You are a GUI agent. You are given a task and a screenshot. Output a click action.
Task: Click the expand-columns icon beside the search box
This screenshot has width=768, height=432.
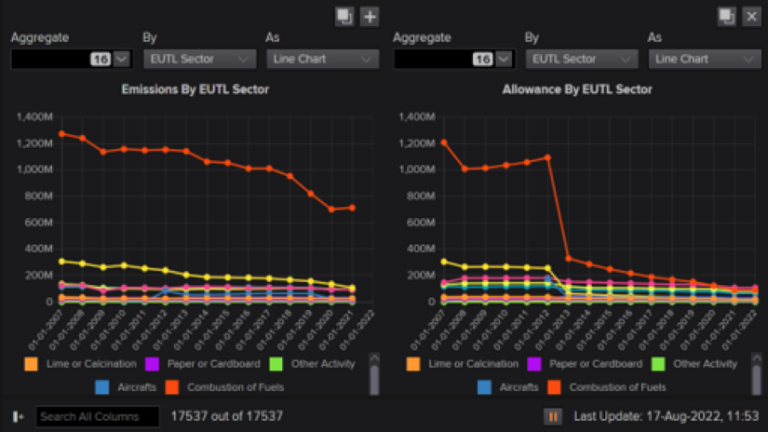click(18, 417)
